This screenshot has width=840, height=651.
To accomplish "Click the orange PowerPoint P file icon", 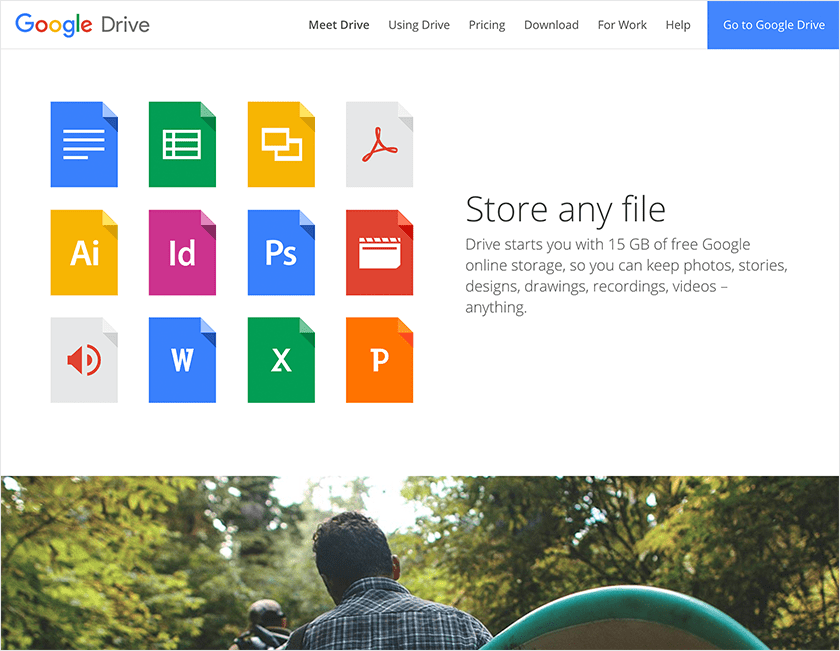I will point(379,360).
